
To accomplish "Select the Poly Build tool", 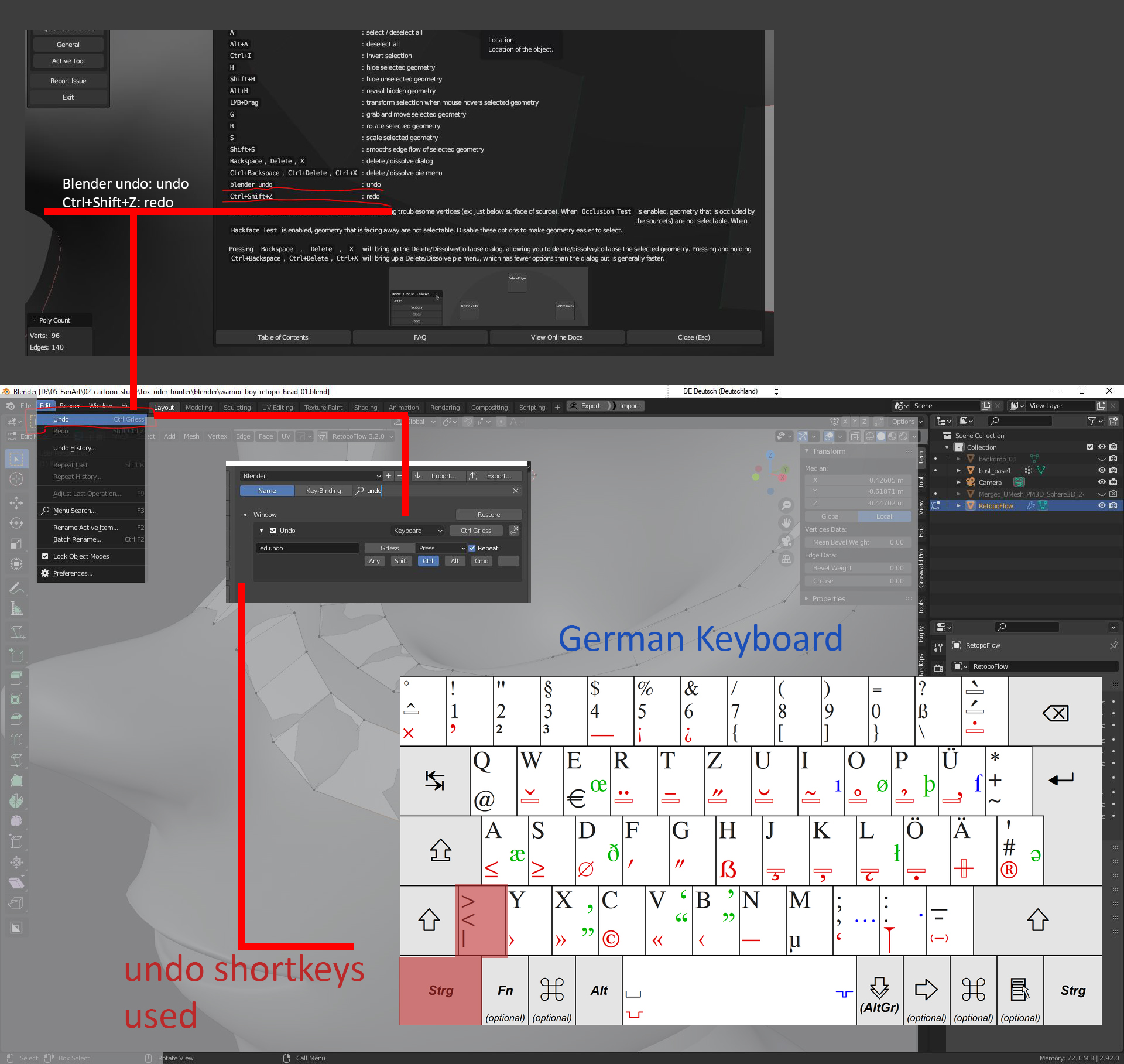I will (x=16, y=781).
